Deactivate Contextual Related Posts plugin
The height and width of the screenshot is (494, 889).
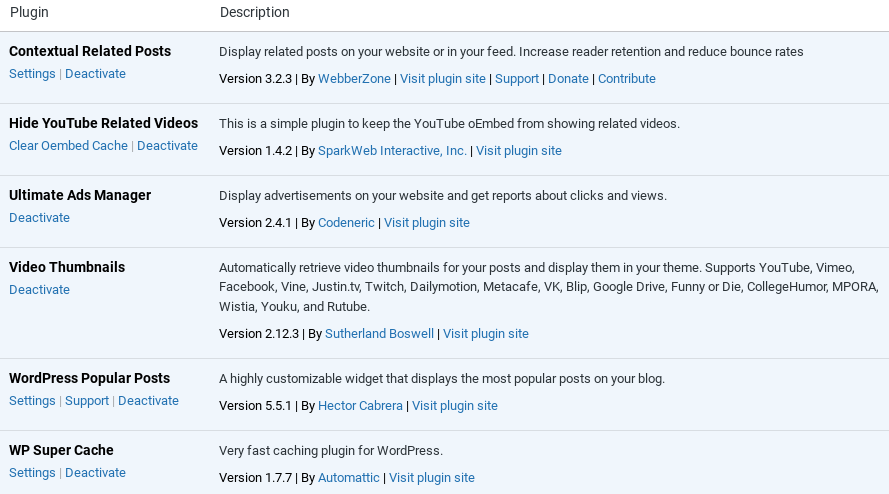pyautogui.click(x=95, y=74)
